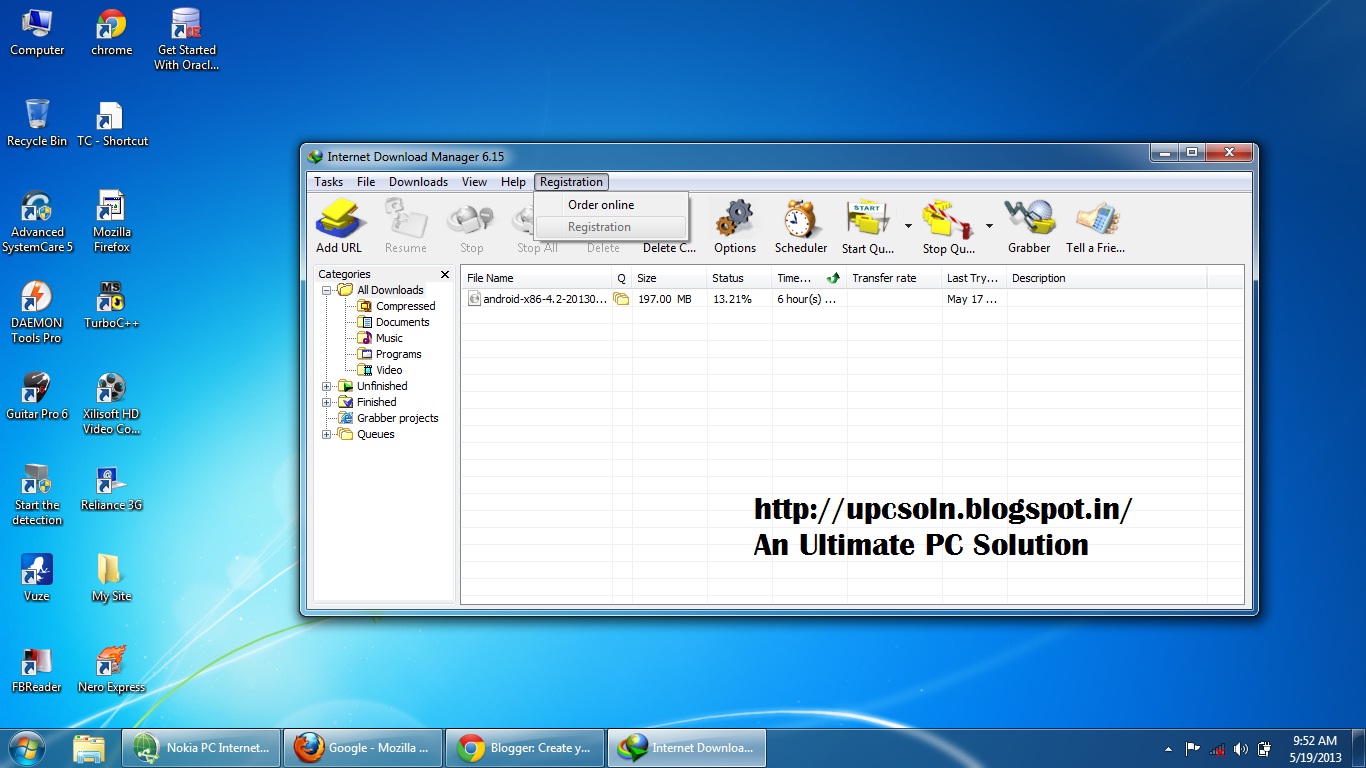
Task: Open the volume speaker tray icon
Action: 1241,748
